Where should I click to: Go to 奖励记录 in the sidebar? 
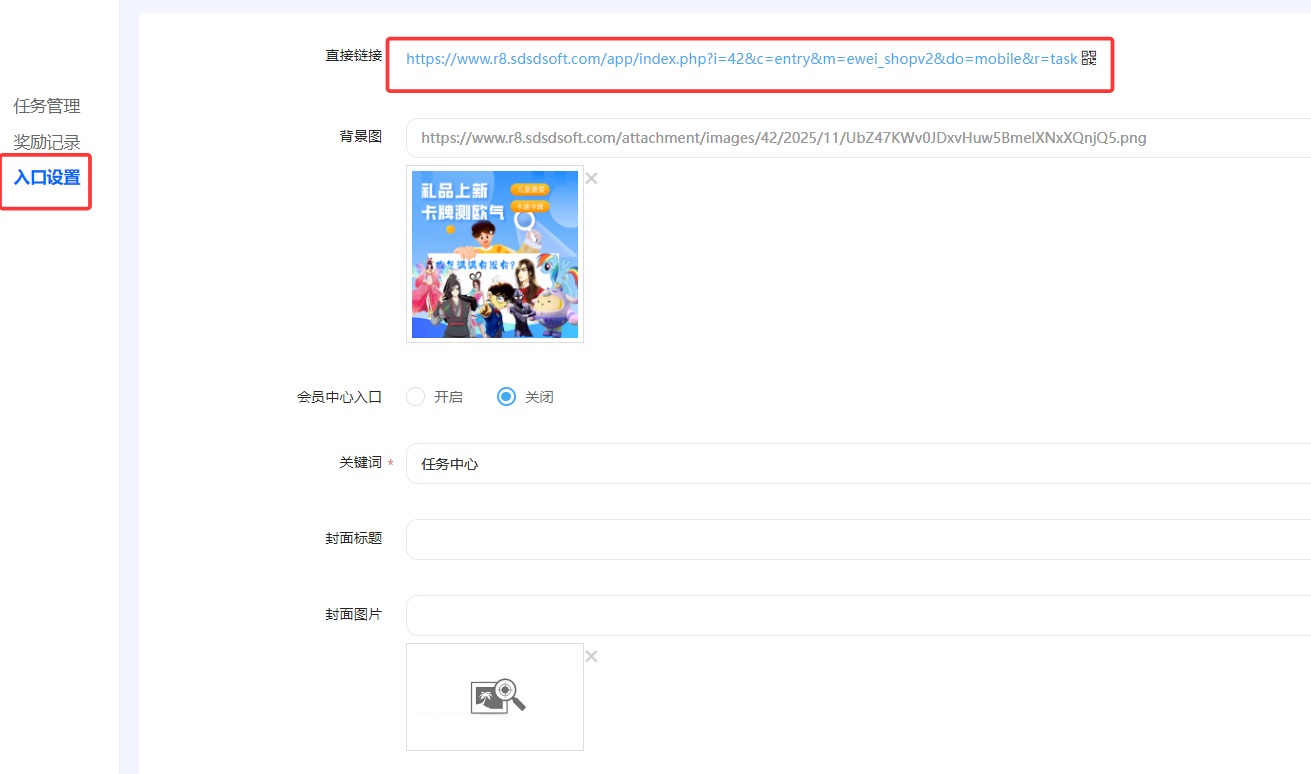pos(47,142)
